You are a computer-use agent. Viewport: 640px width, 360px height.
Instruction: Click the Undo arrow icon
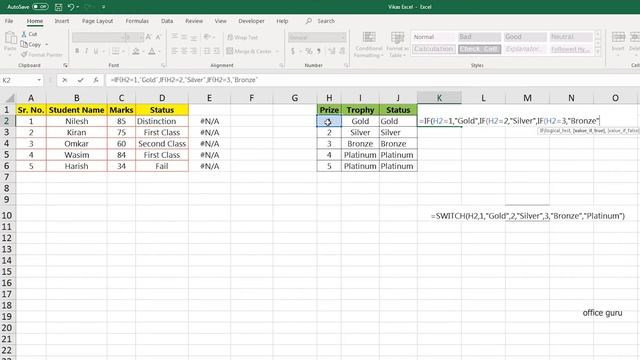71,7
